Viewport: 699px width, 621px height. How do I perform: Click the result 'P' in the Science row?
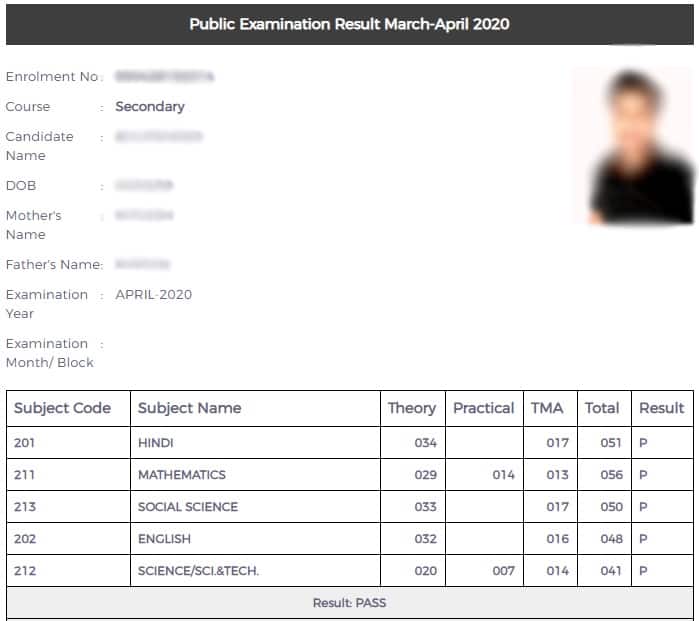pyautogui.click(x=643, y=571)
